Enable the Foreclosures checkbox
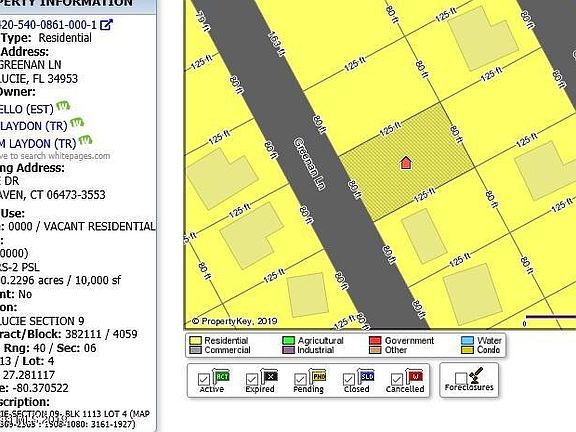 (461, 378)
